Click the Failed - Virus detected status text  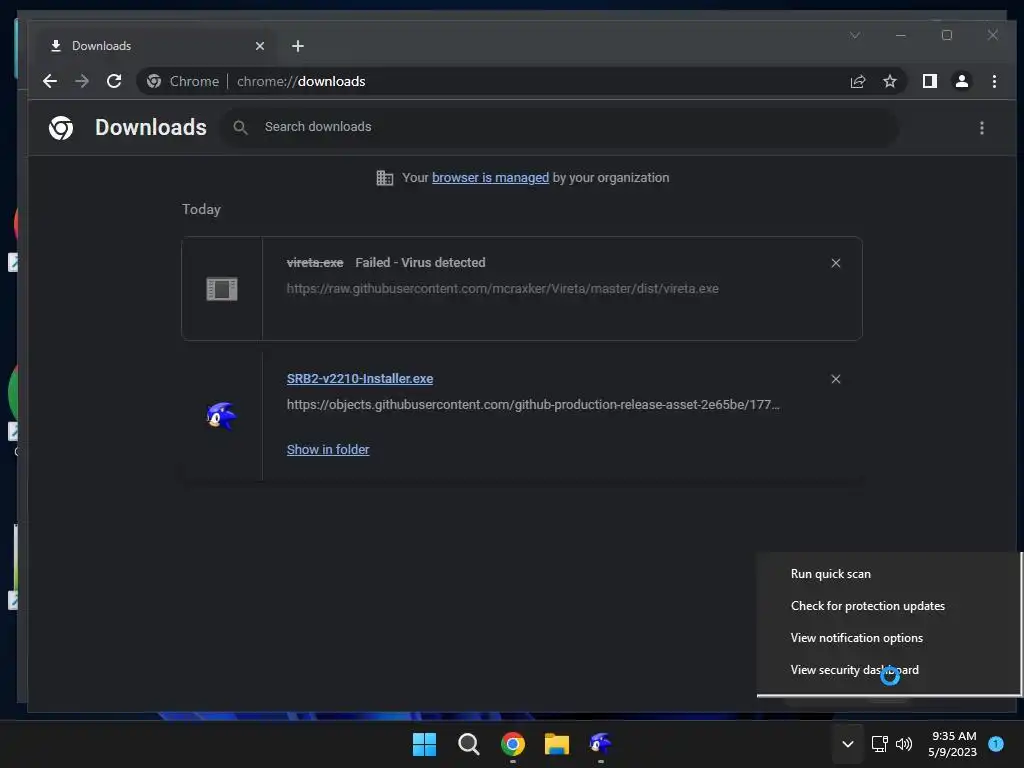point(420,263)
